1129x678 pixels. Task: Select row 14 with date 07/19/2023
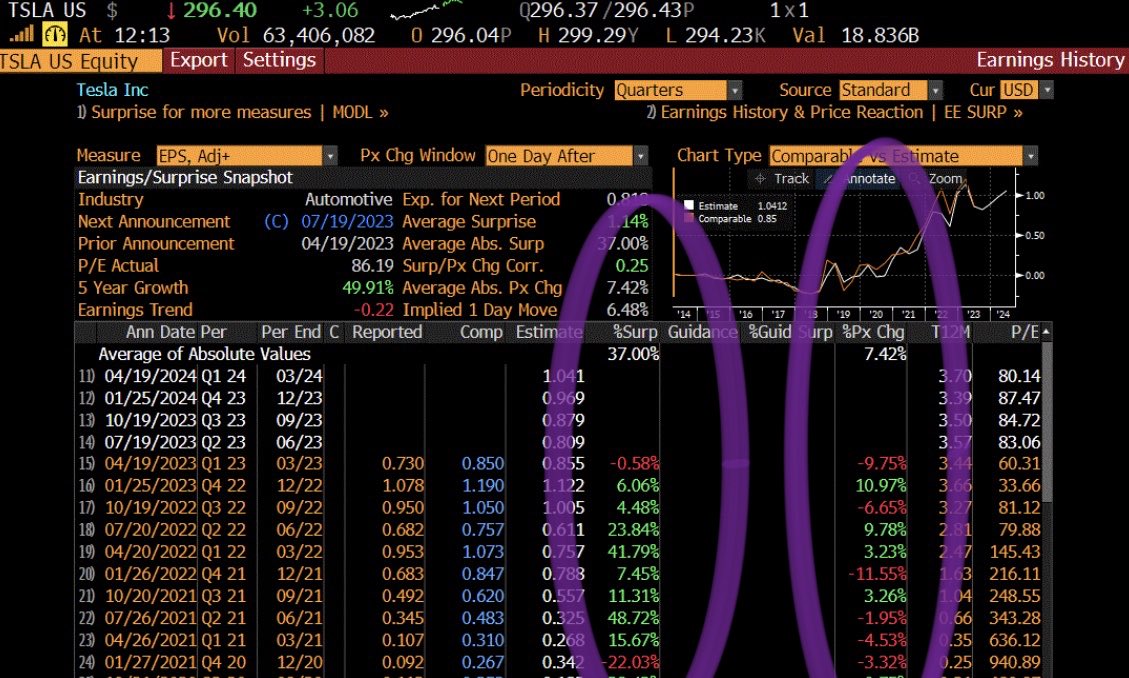(560, 442)
